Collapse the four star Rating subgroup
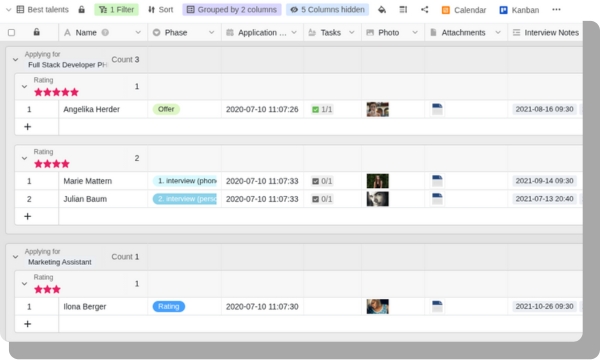This screenshot has height=360, width=600. pyautogui.click(x=24, y=158)
